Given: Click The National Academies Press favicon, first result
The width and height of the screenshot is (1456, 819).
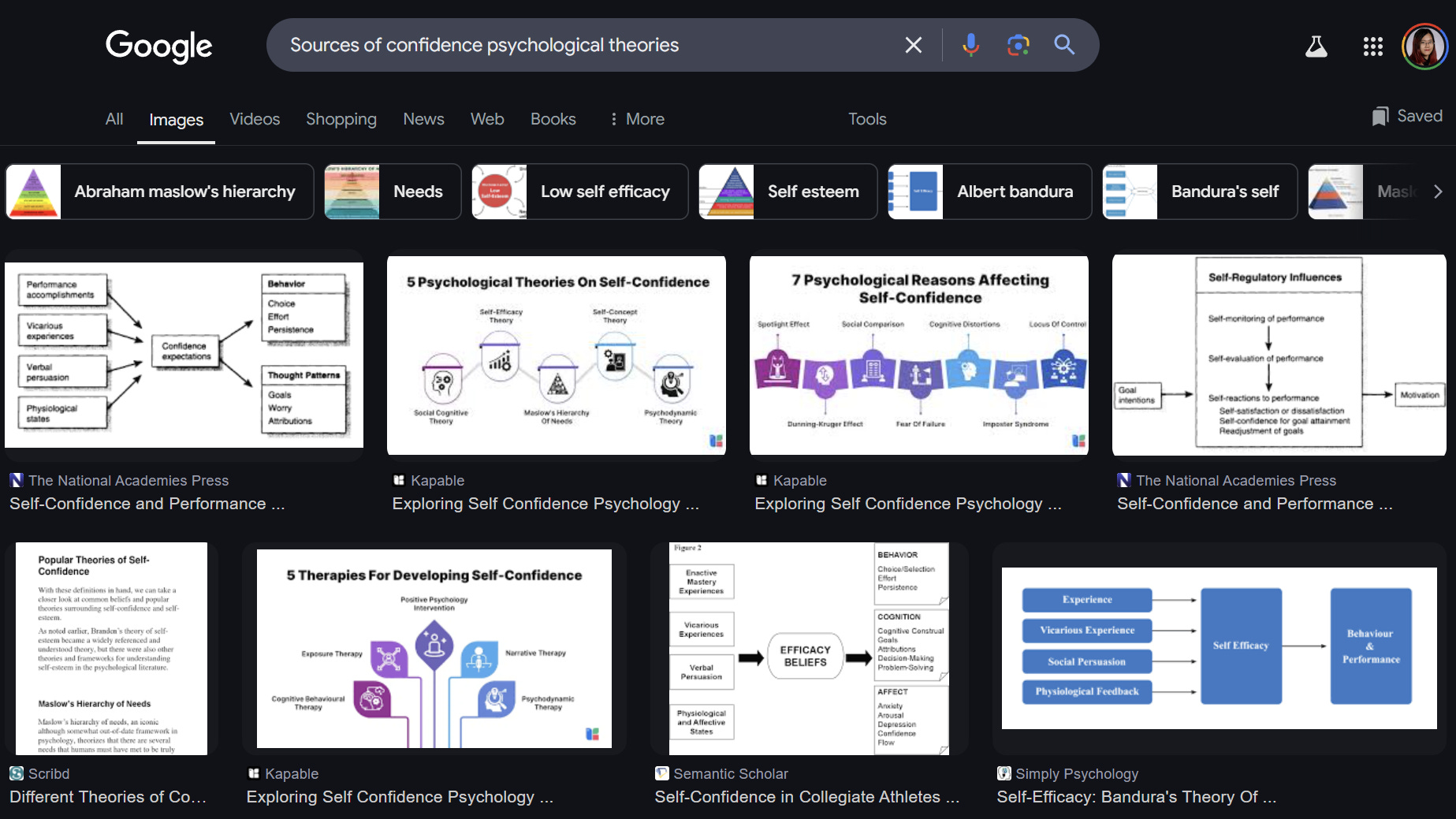Looking at the screenshot, I should point(17,480).
